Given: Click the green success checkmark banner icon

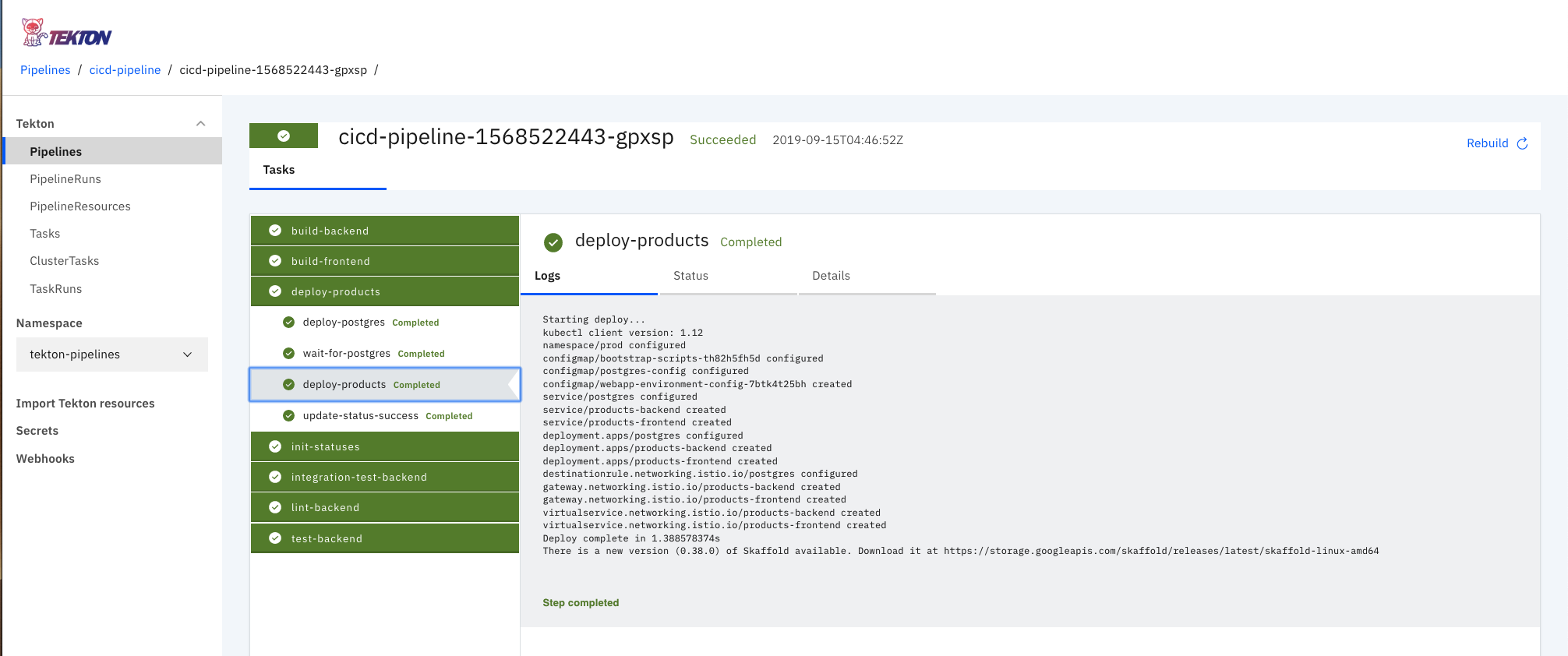Looking at the screenshot, I should (284, 136).
